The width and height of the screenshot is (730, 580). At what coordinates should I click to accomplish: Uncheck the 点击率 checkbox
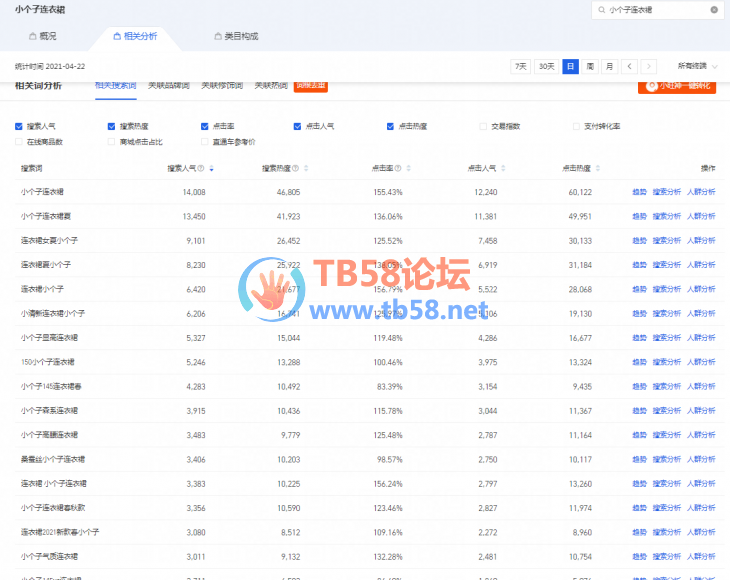pyautogui.click(x=204, y=126)
